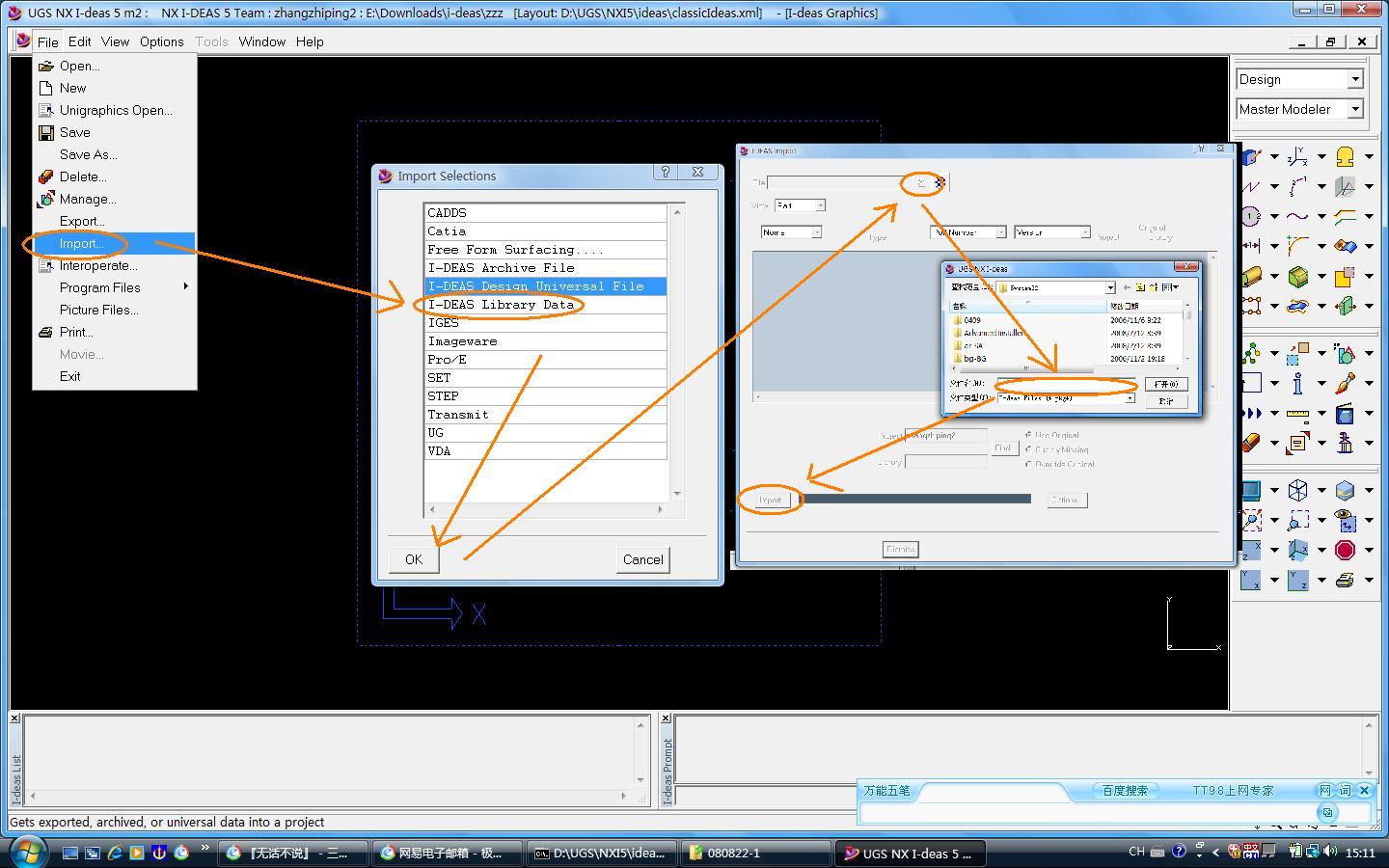Select the wireframe cube display icon

point(1297,490)
